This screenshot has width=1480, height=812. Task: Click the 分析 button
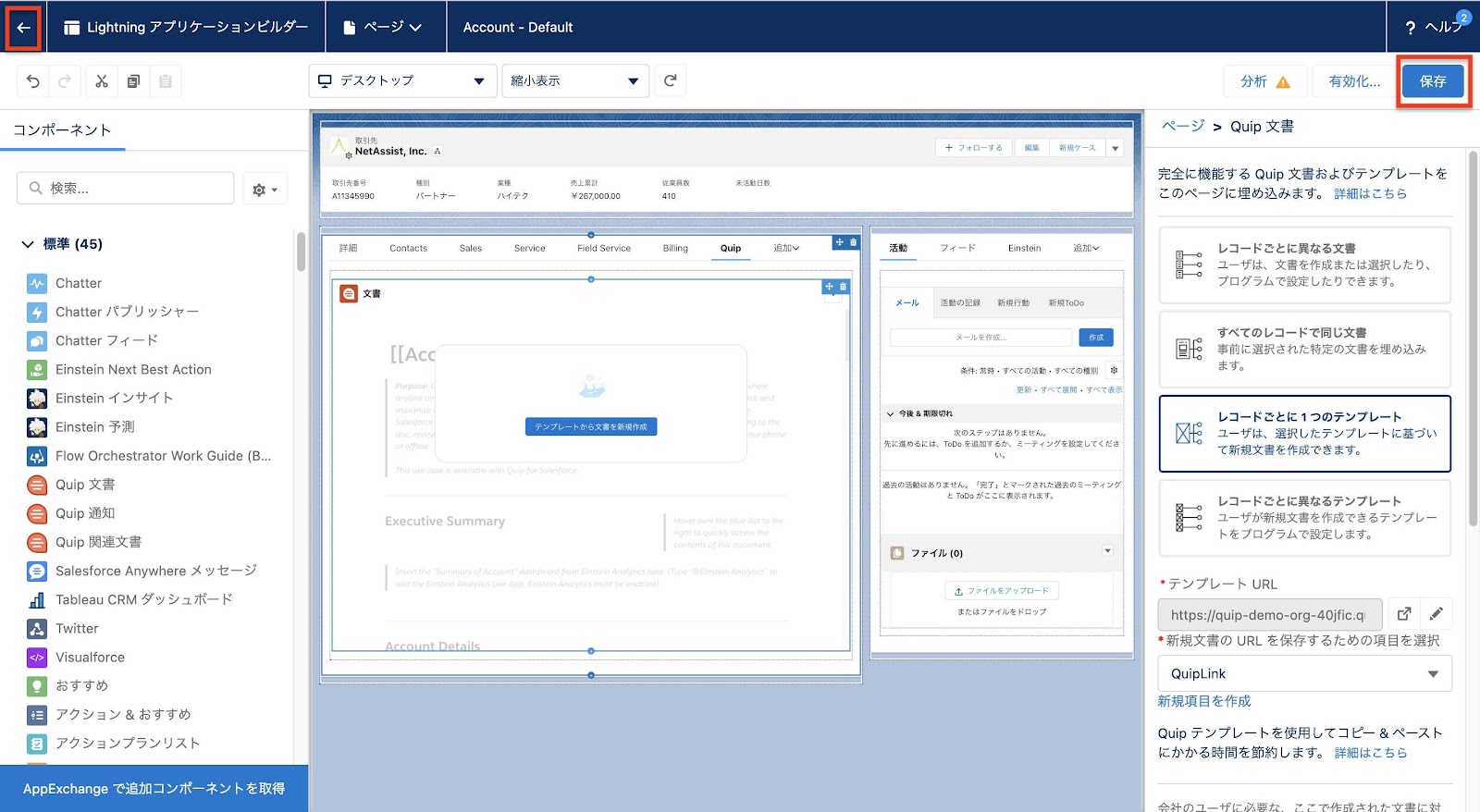click(1265, 81)
